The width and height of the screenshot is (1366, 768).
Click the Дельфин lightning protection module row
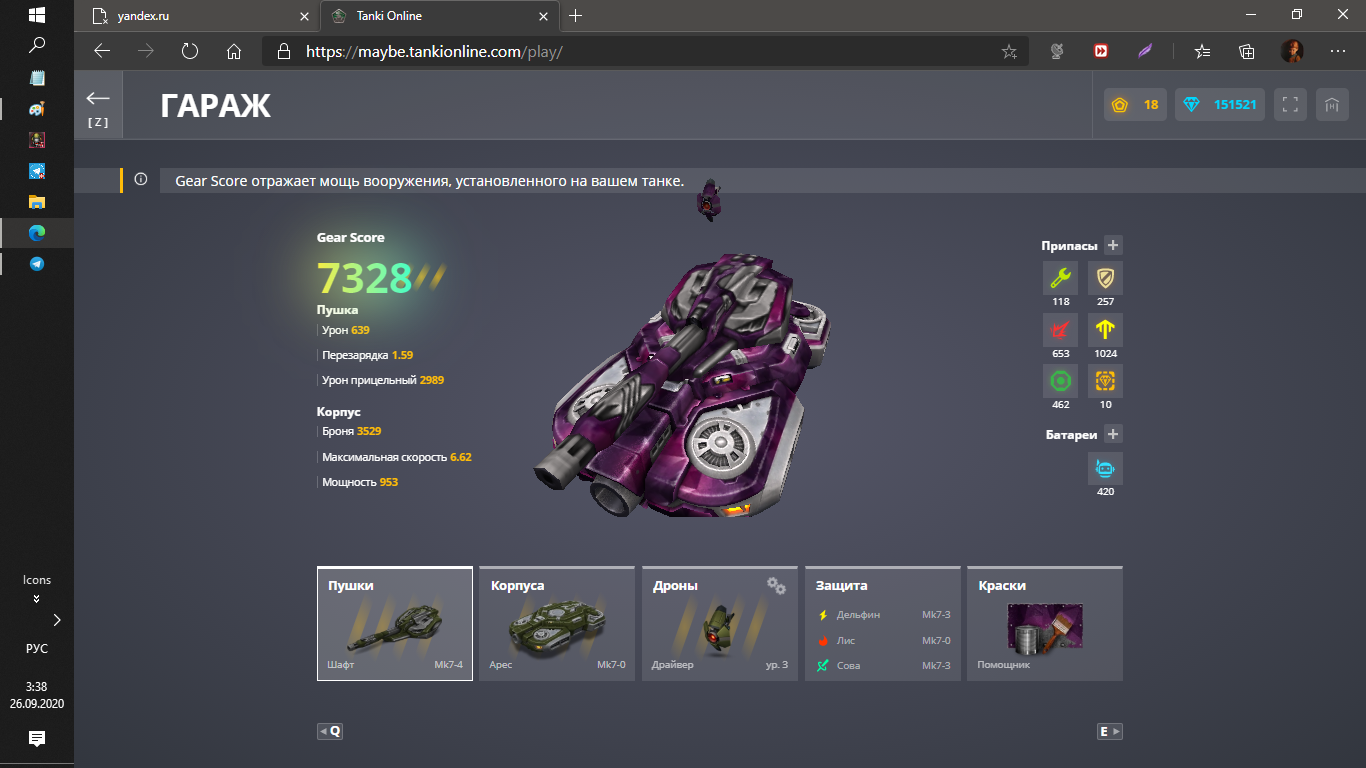point(884,615)
